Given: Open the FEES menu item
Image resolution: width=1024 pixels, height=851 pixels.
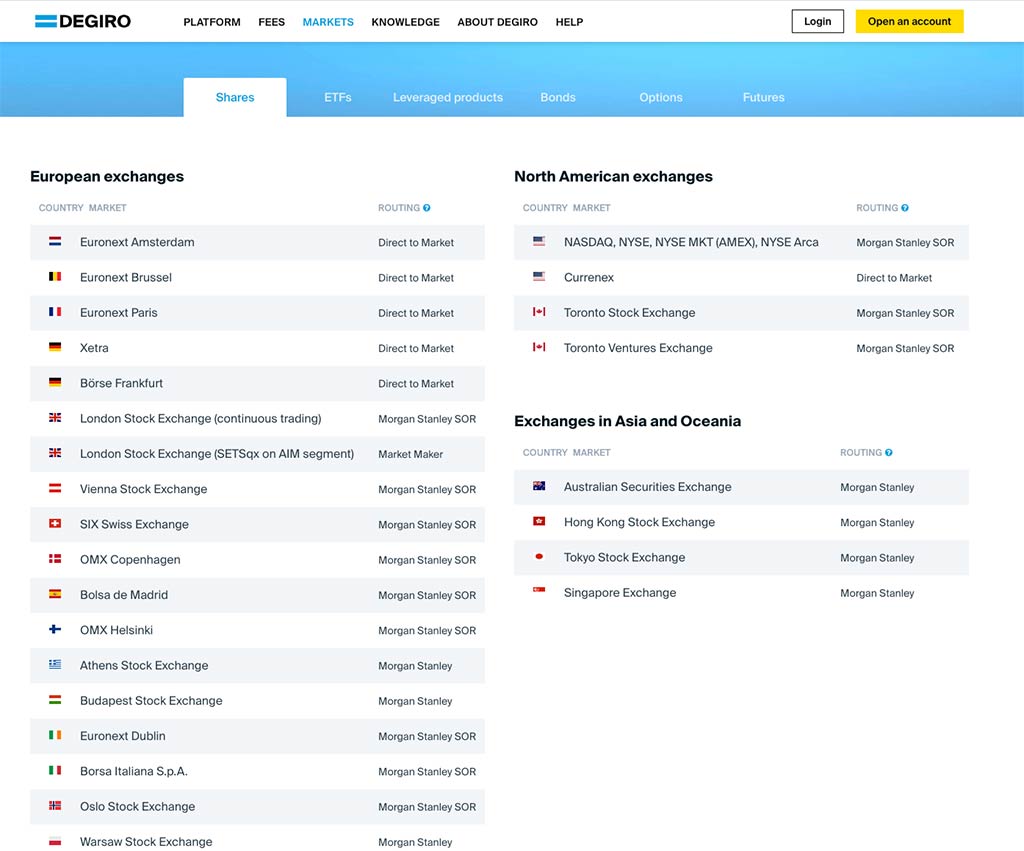Looking at the screenshot, I should (272, 22).
